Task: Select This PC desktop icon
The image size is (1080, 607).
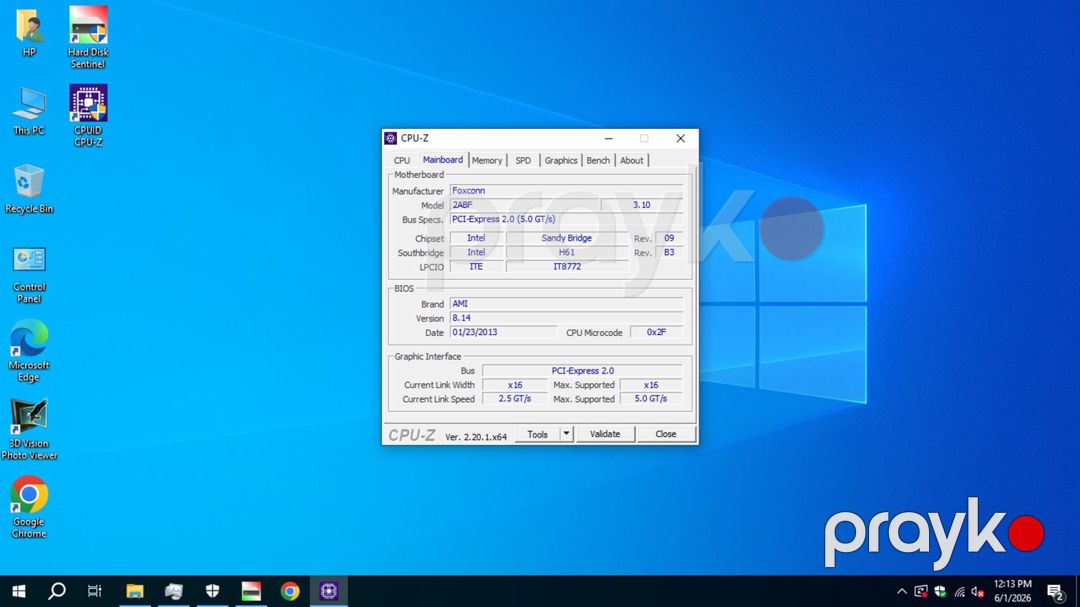Action: click(29, 111)
